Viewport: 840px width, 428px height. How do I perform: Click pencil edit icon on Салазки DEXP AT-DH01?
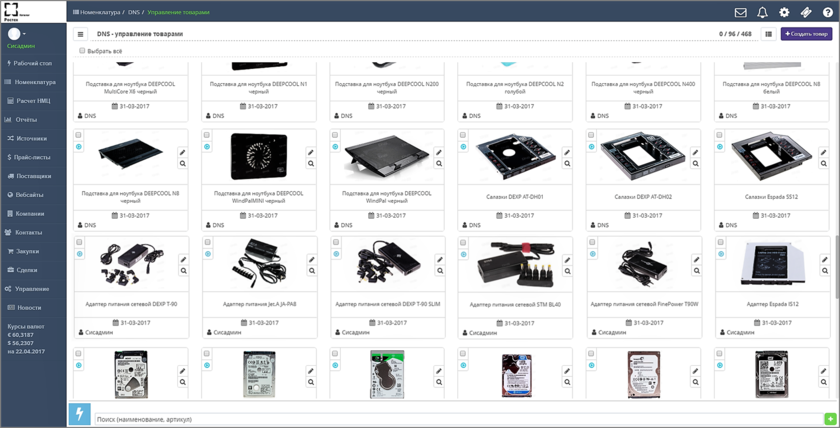click(x=567, y=153)
